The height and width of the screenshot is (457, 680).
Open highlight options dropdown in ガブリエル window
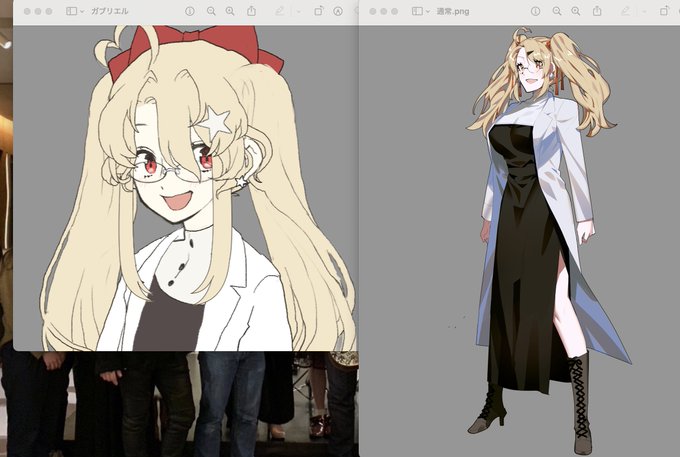click(298, 12)
